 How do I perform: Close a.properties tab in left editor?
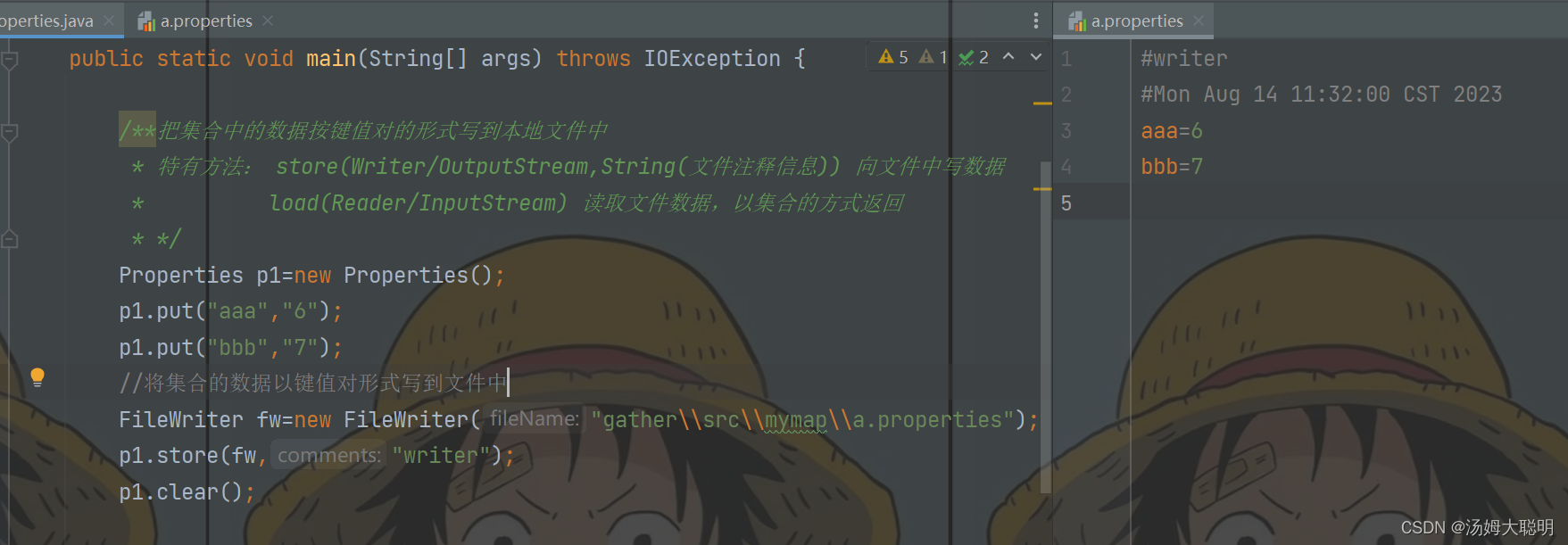pyautogui.click(x=269, y=21)
